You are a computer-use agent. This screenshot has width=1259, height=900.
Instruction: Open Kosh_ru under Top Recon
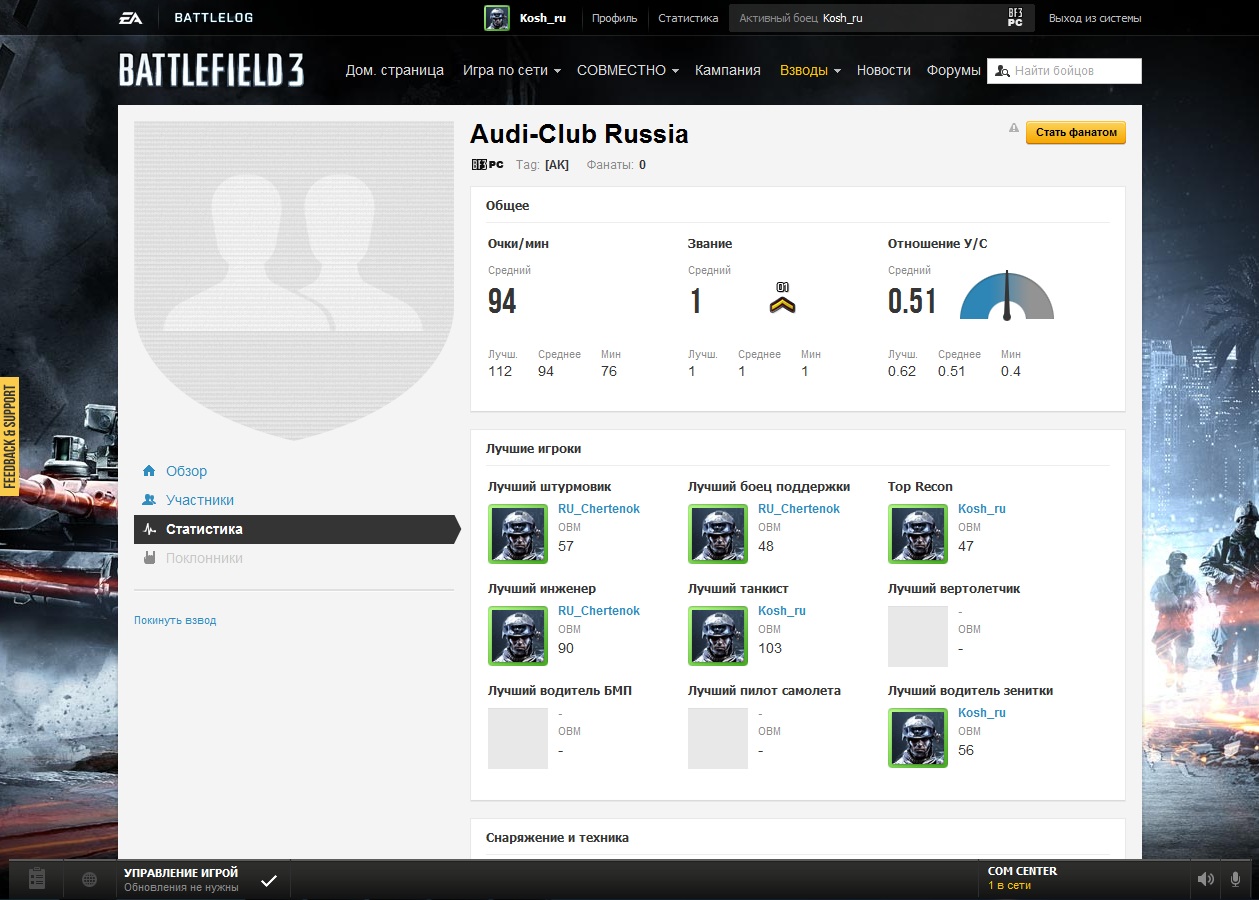pyautogui.click(x=982, y=509)
